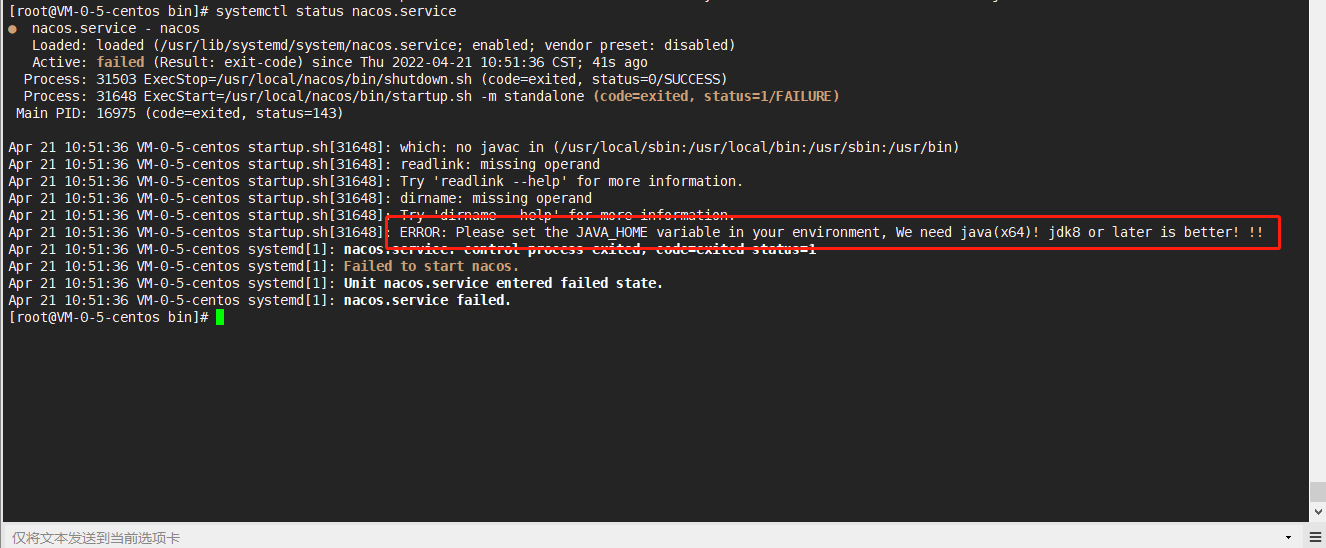This screenshot has height=548, width=1326.
Task: Click the scrollbar down arrow
Action: pyautogui.click(x=1318, y=513)
